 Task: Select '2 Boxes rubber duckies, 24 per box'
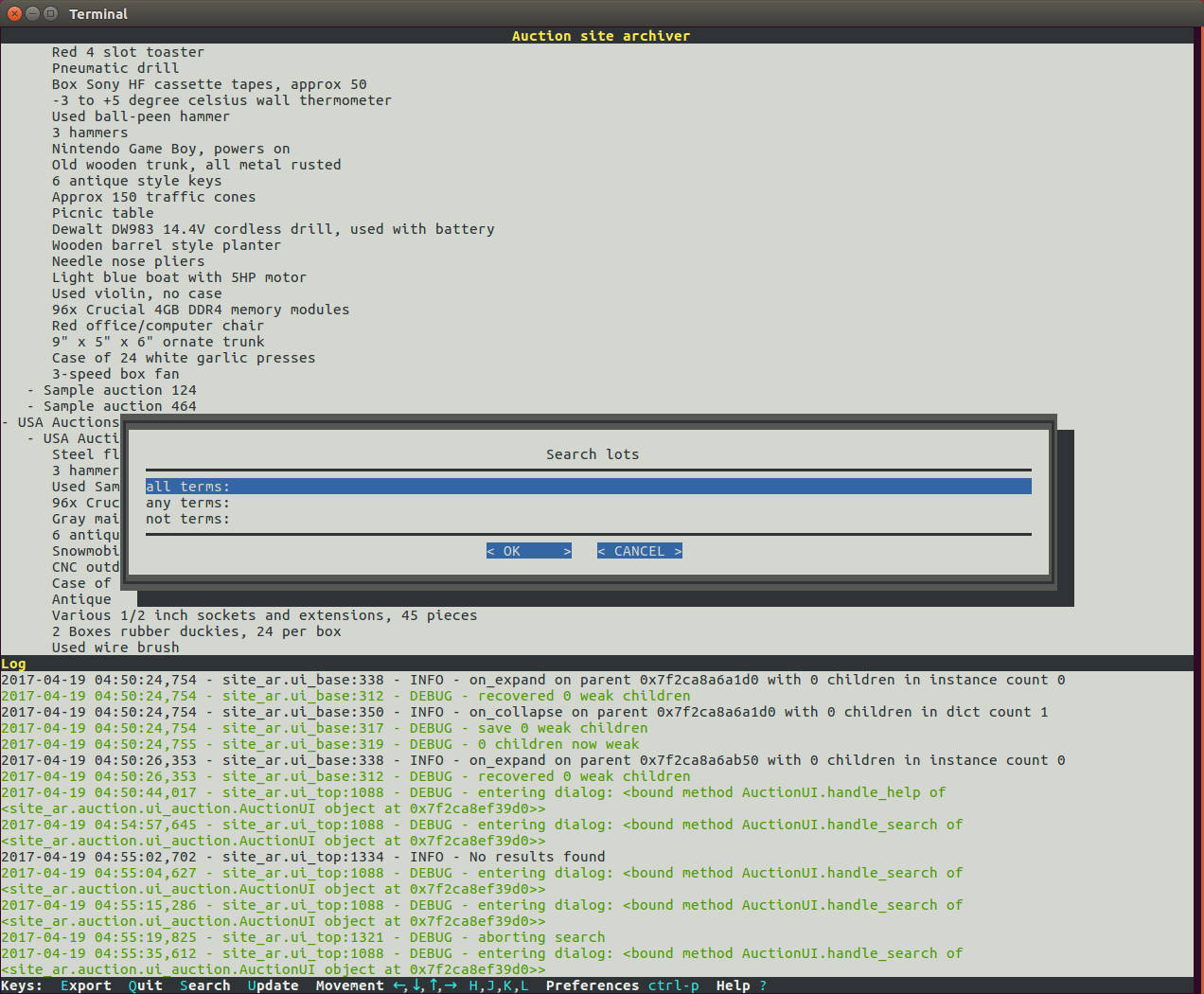pyautogui.click(x=197, y=631)
